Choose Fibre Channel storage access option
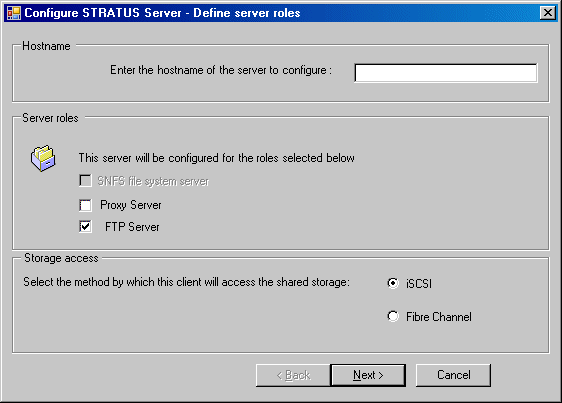Screen dimensions: 562x403 point(393,316)
